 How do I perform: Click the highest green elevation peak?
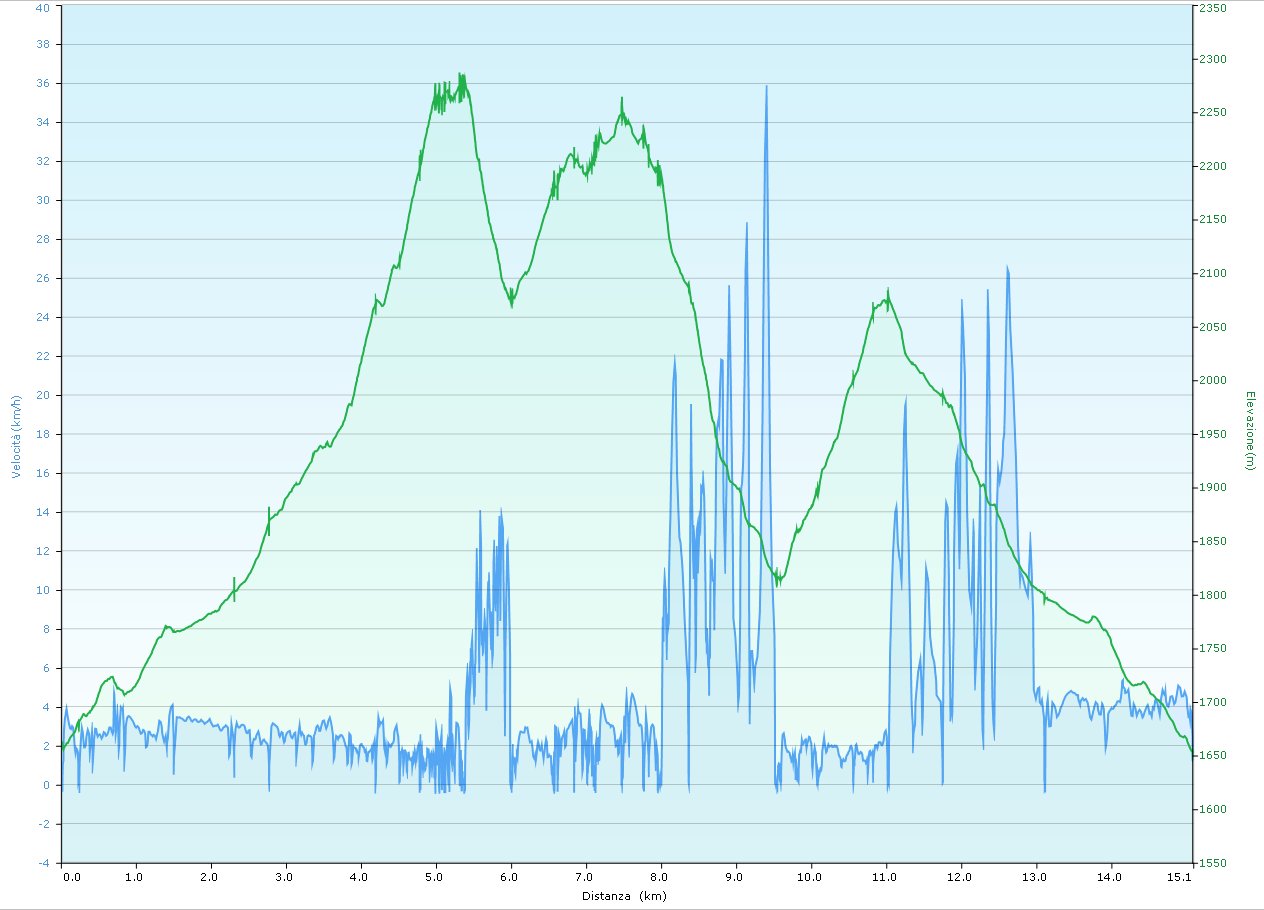coord(460,75)
